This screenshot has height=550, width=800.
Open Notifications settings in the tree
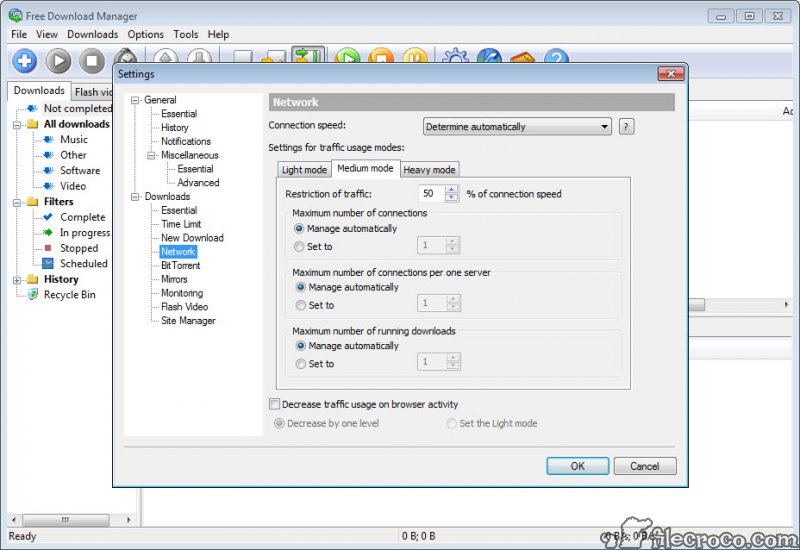[x=186, y=141]
